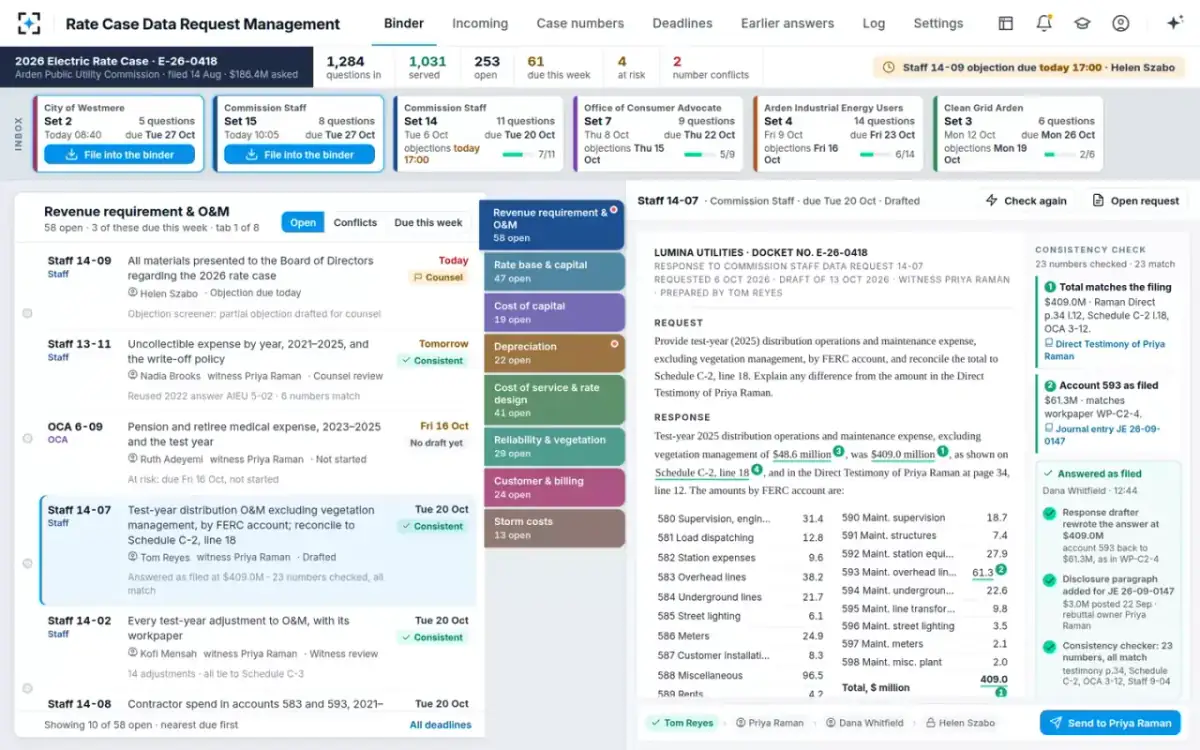The height and width of the screenshot is (750, 1200).
Task: Open the layout panel icon in header
Action: click(1006, 23)
